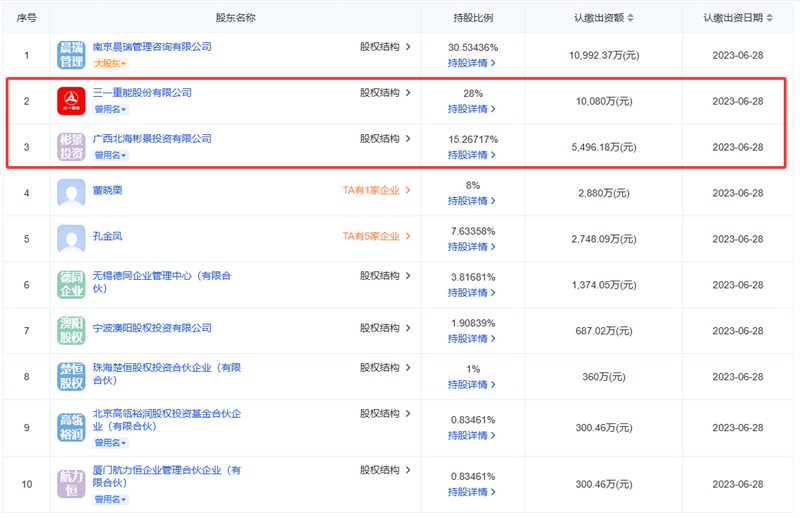Select the 687.02万(元) amount cell
Screen dimensions: 800x518
point(604,331)
